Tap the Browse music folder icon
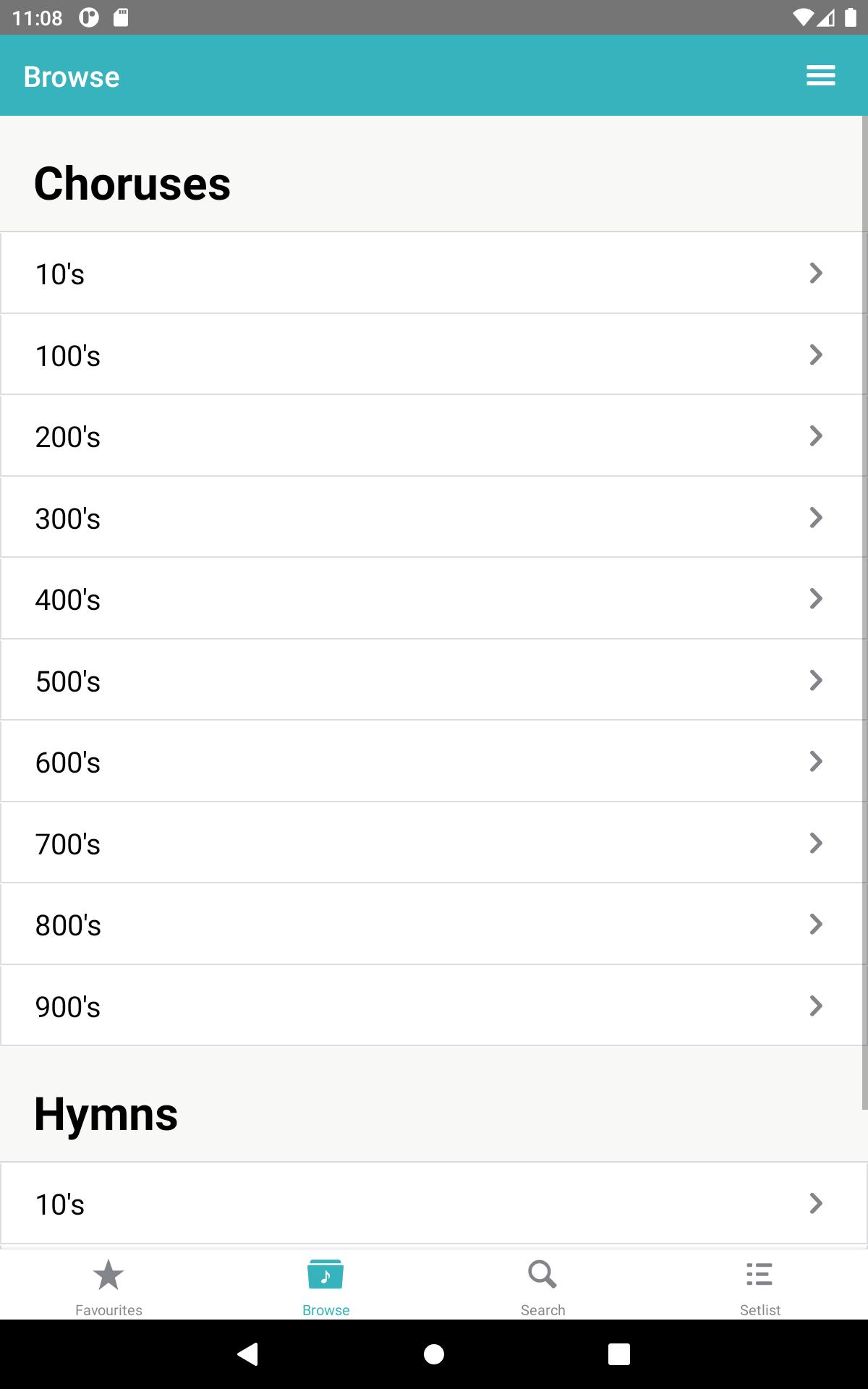Viewport: 868px width, 1389px height. [325, 1275]
